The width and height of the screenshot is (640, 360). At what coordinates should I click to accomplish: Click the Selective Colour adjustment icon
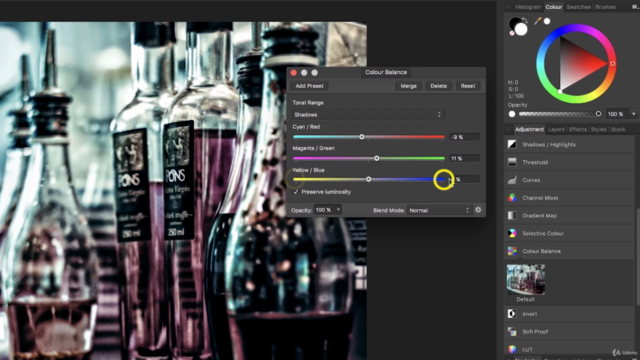point(512,233)
